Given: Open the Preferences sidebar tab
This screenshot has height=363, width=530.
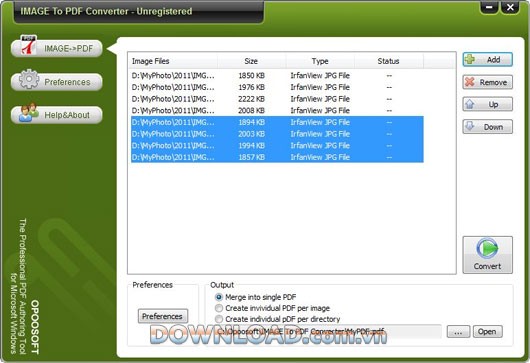Looking at the screenshot, I should coord(57,82).
